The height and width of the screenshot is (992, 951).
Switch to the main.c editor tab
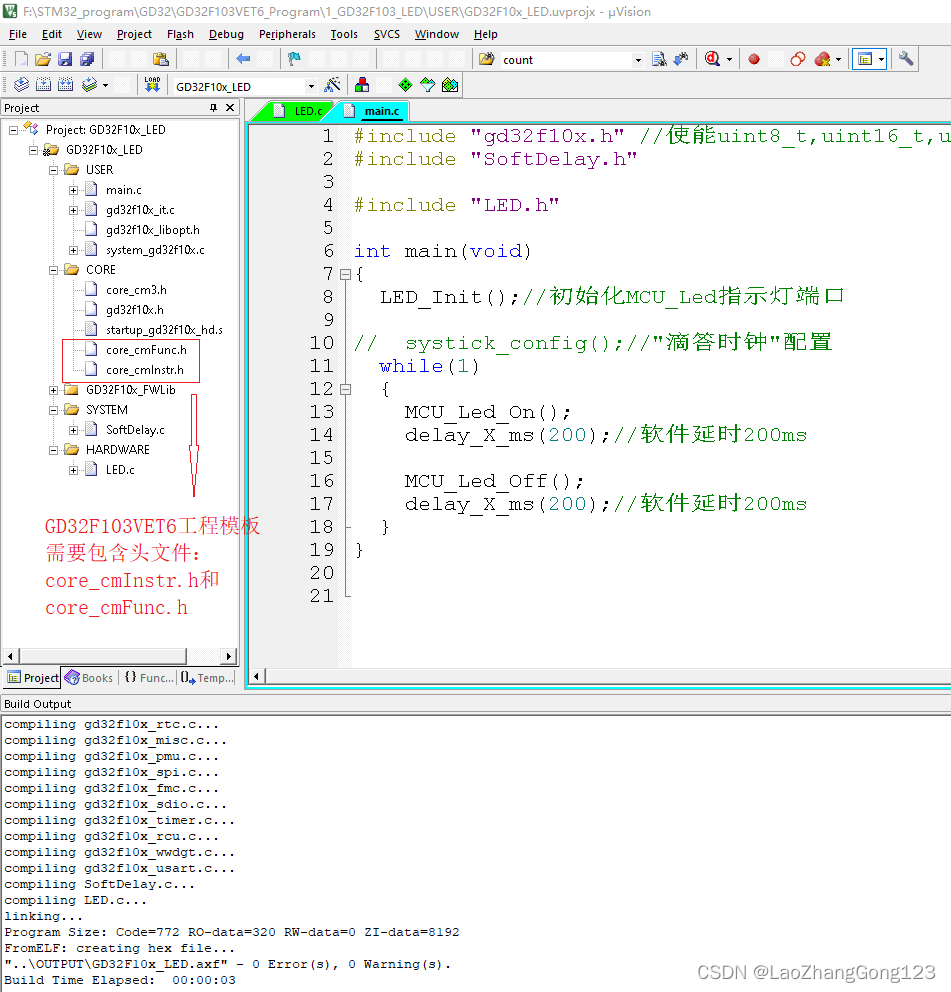pyautogui.click(x=373, y=111)
